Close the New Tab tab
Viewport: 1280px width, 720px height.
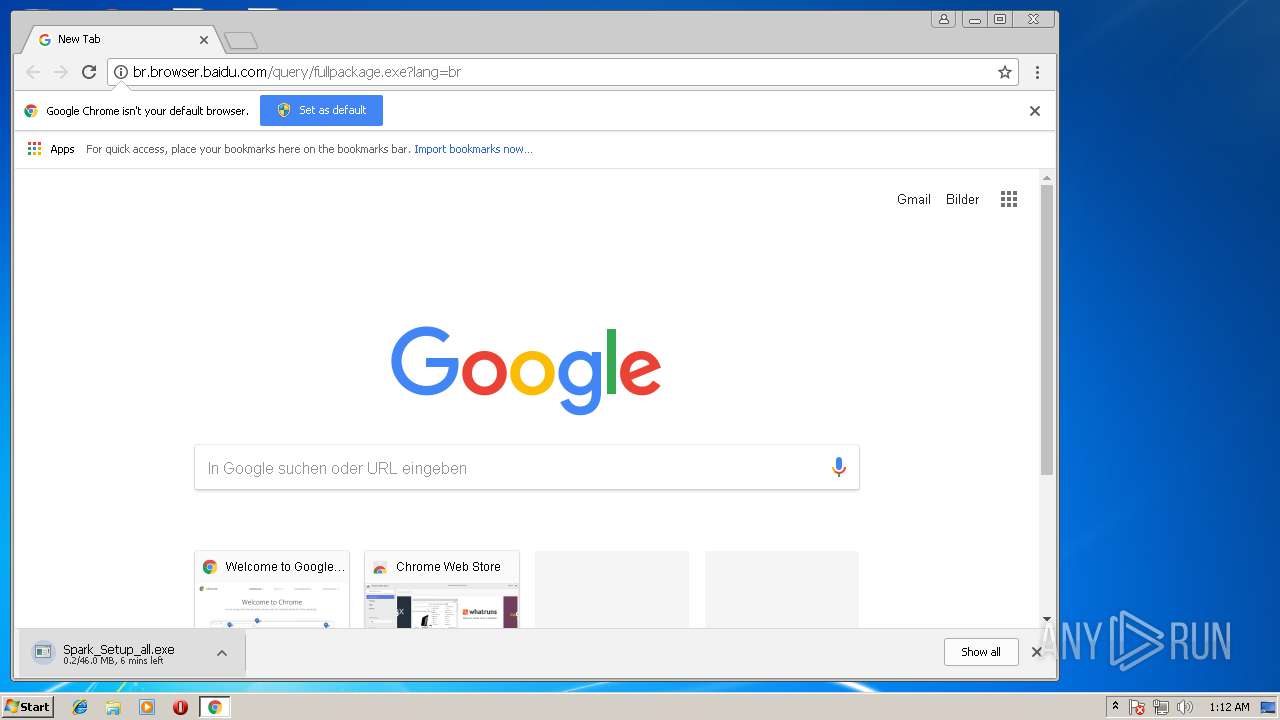pos(204,40)
